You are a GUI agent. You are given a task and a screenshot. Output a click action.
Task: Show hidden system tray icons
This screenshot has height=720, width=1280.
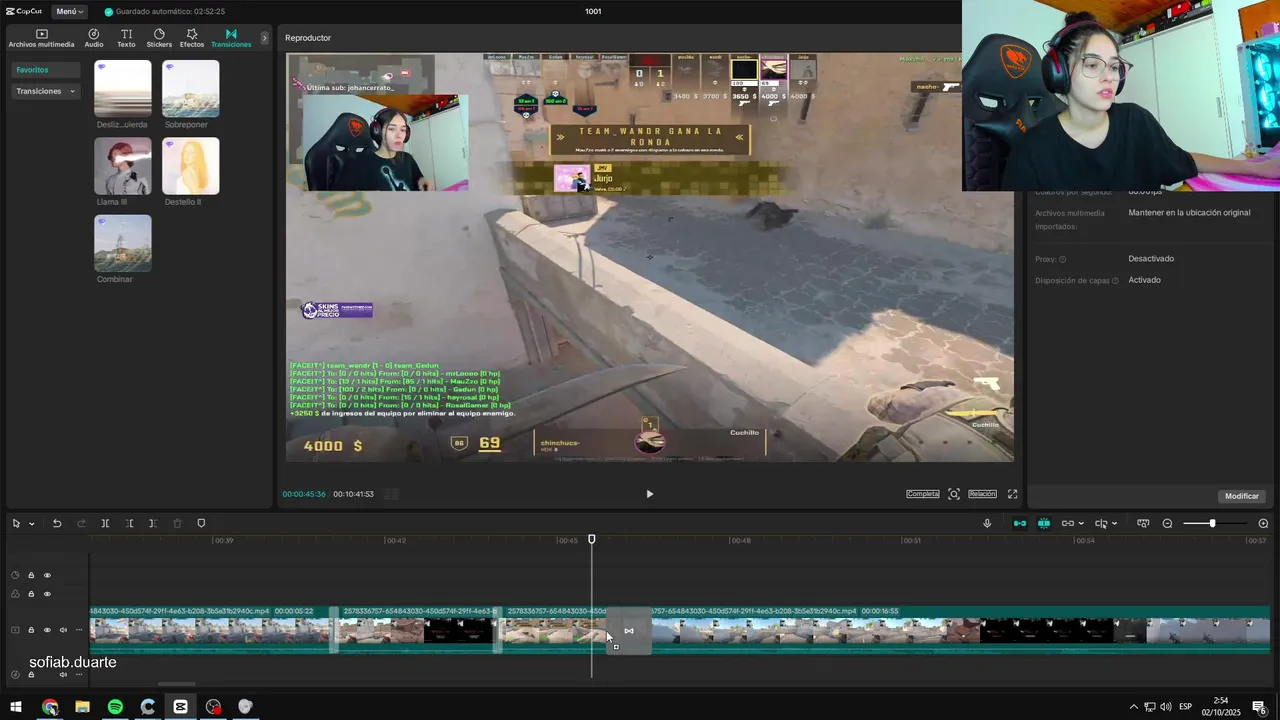[x=1133, y=707]
